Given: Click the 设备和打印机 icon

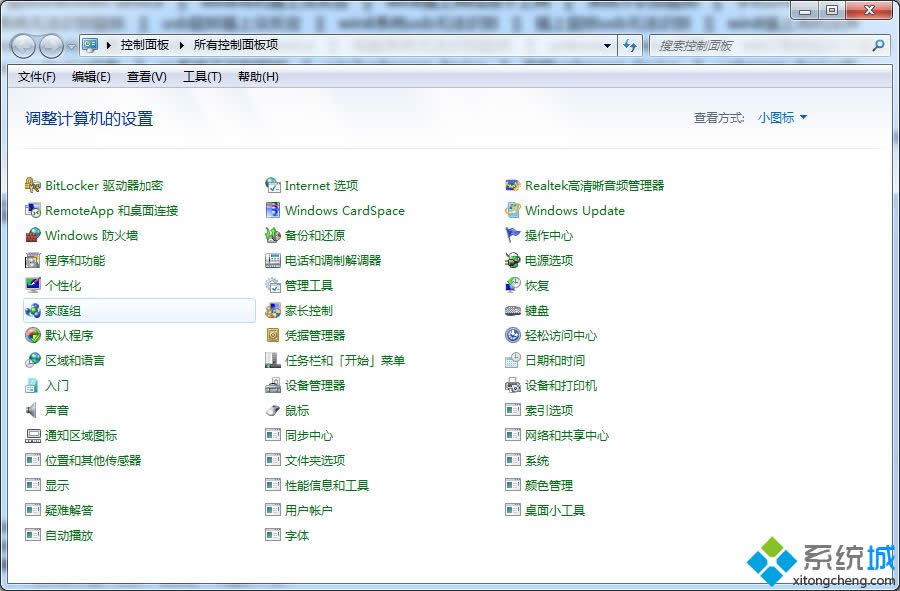Looking at the screenshot, I should click(513, 386).
